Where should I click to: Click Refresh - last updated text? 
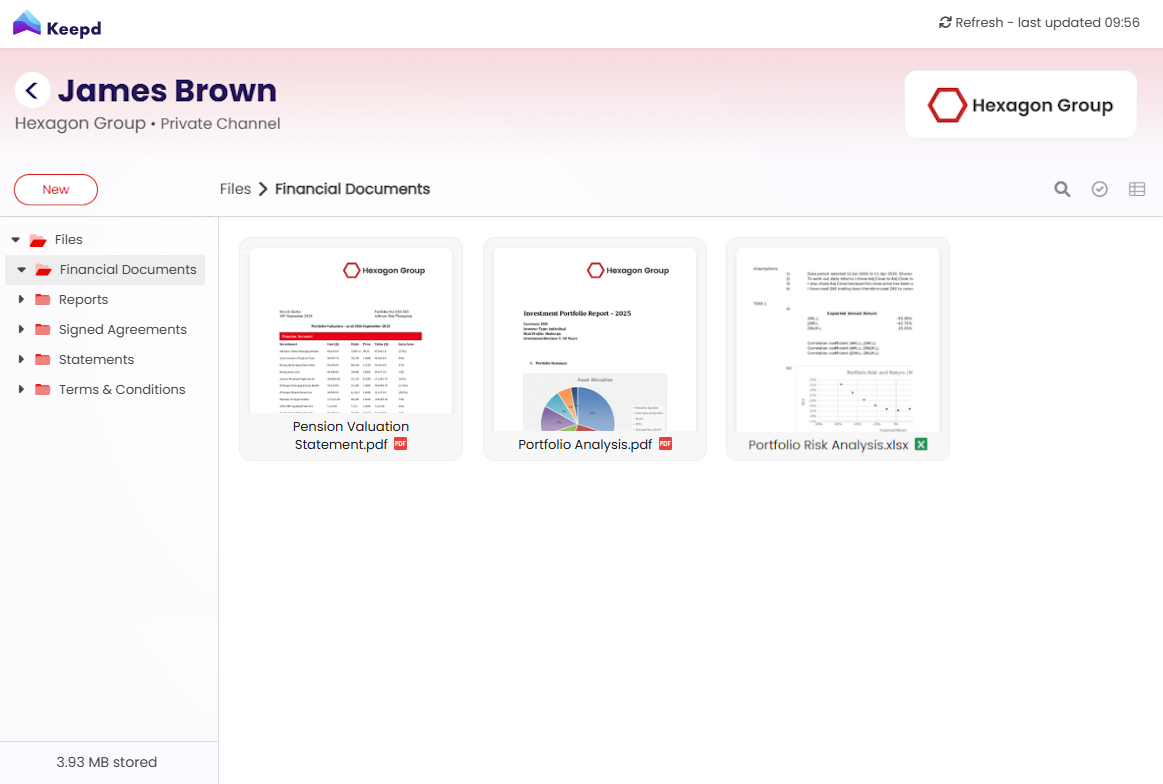coord(1047,23)
